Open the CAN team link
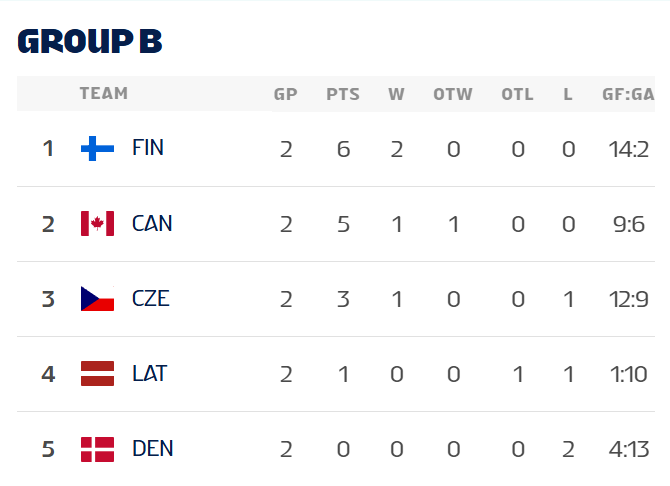The height and width of the screenshot is (486, 670). coord(152,223)
